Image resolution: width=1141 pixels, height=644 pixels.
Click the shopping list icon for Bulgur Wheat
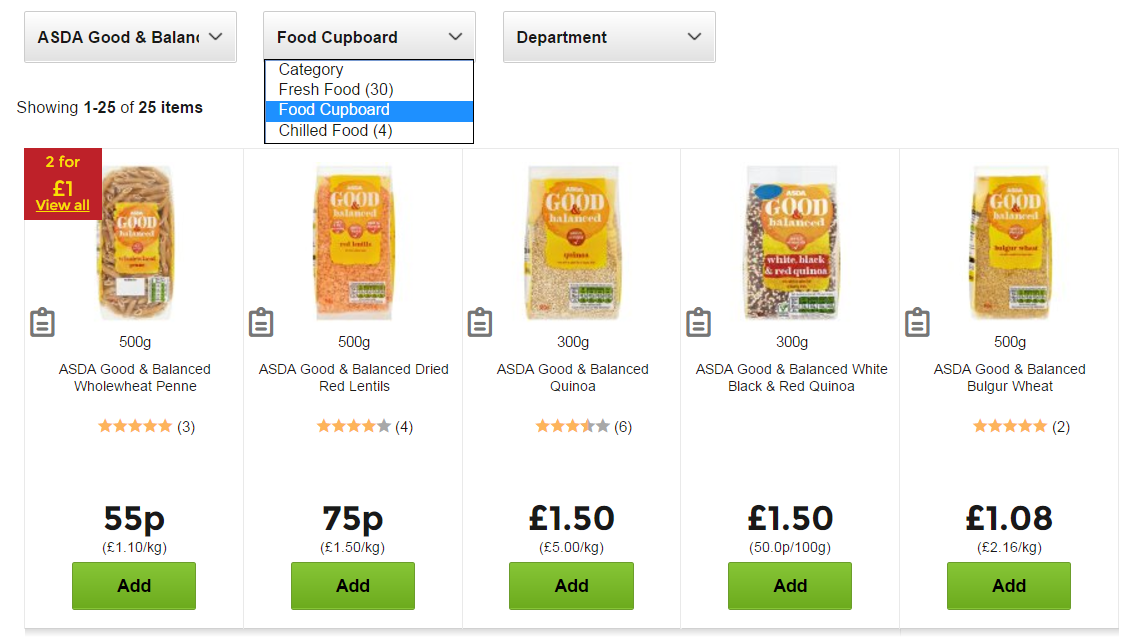917,322
